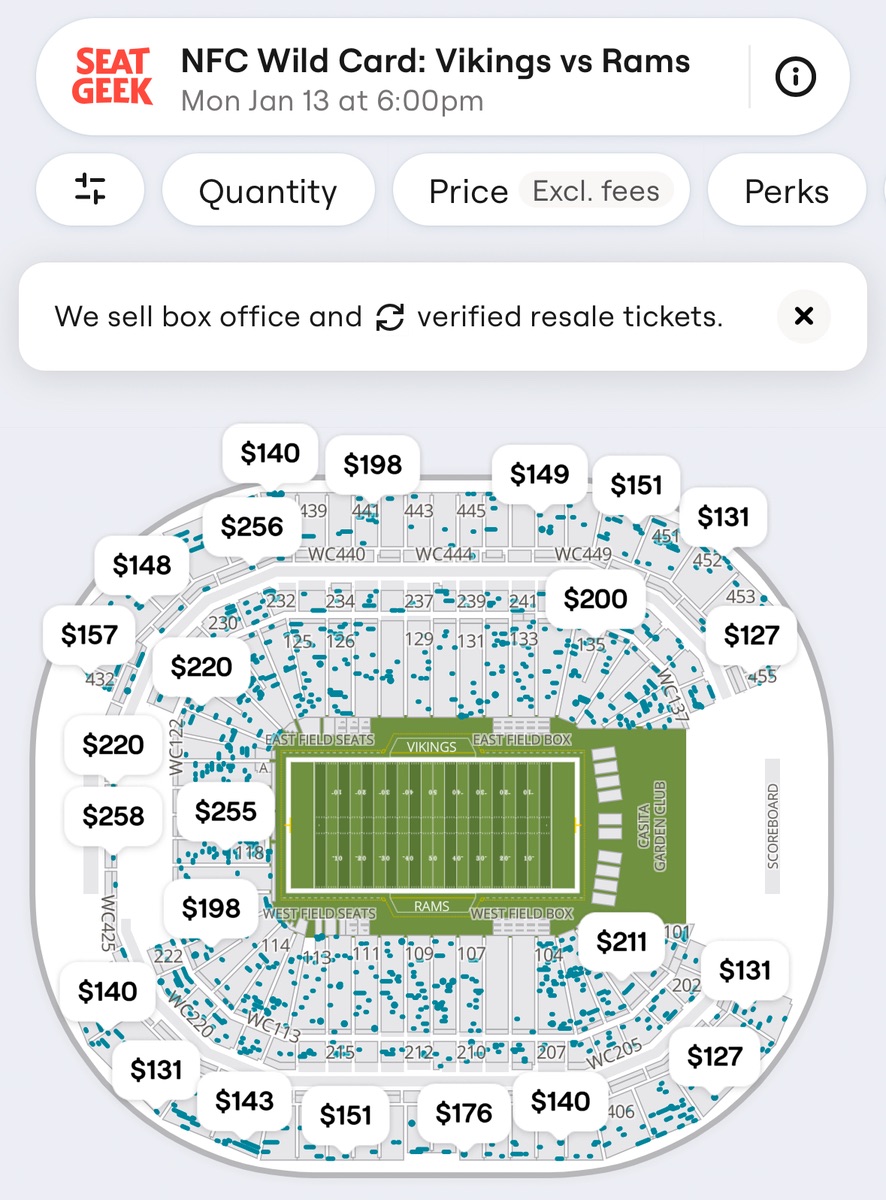Open the Price filter
The height and width of the screenshot is (1200, 886).
[x=468, y=191]
